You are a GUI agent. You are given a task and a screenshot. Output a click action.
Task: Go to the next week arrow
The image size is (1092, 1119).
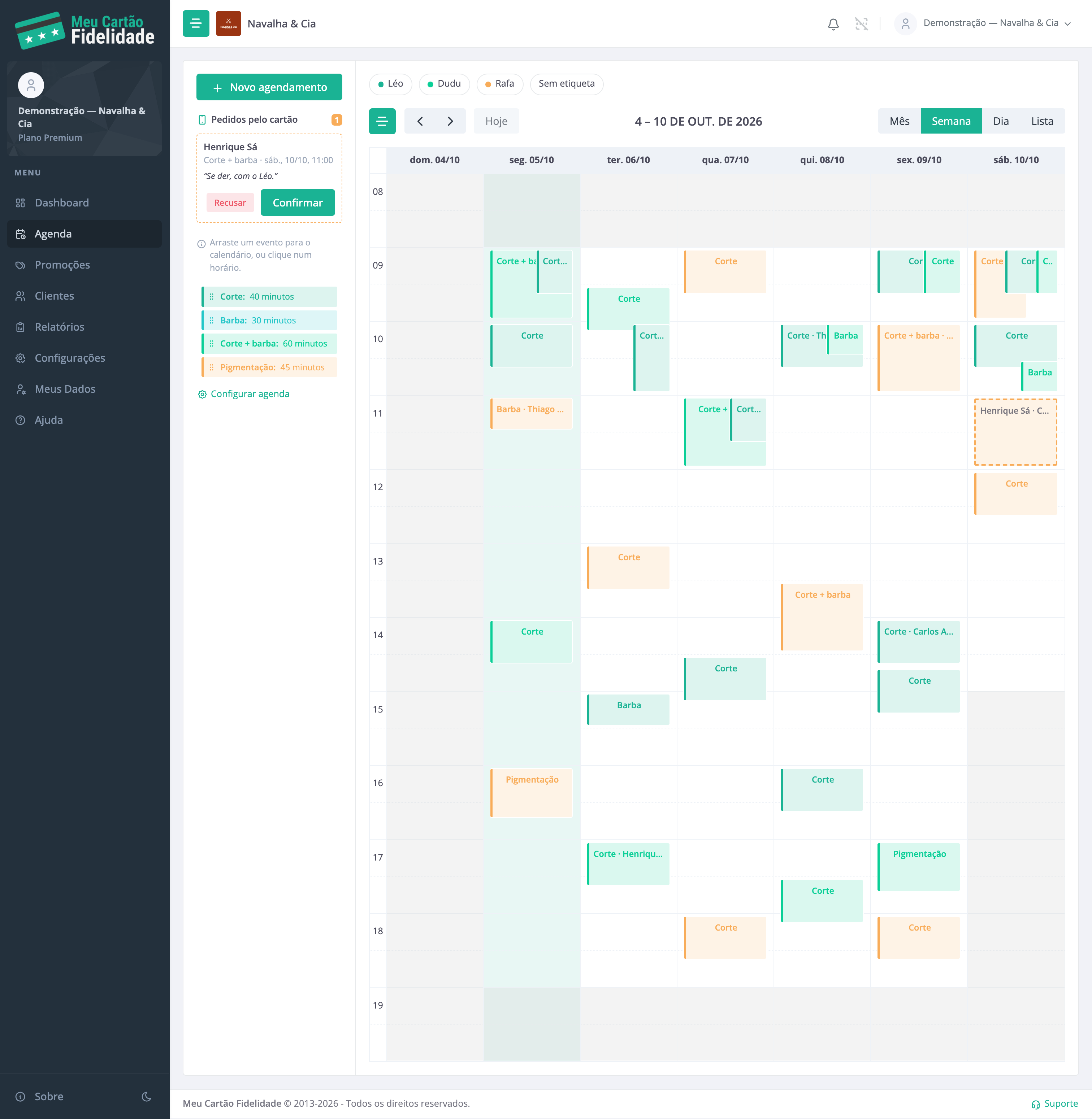(450, 121)
